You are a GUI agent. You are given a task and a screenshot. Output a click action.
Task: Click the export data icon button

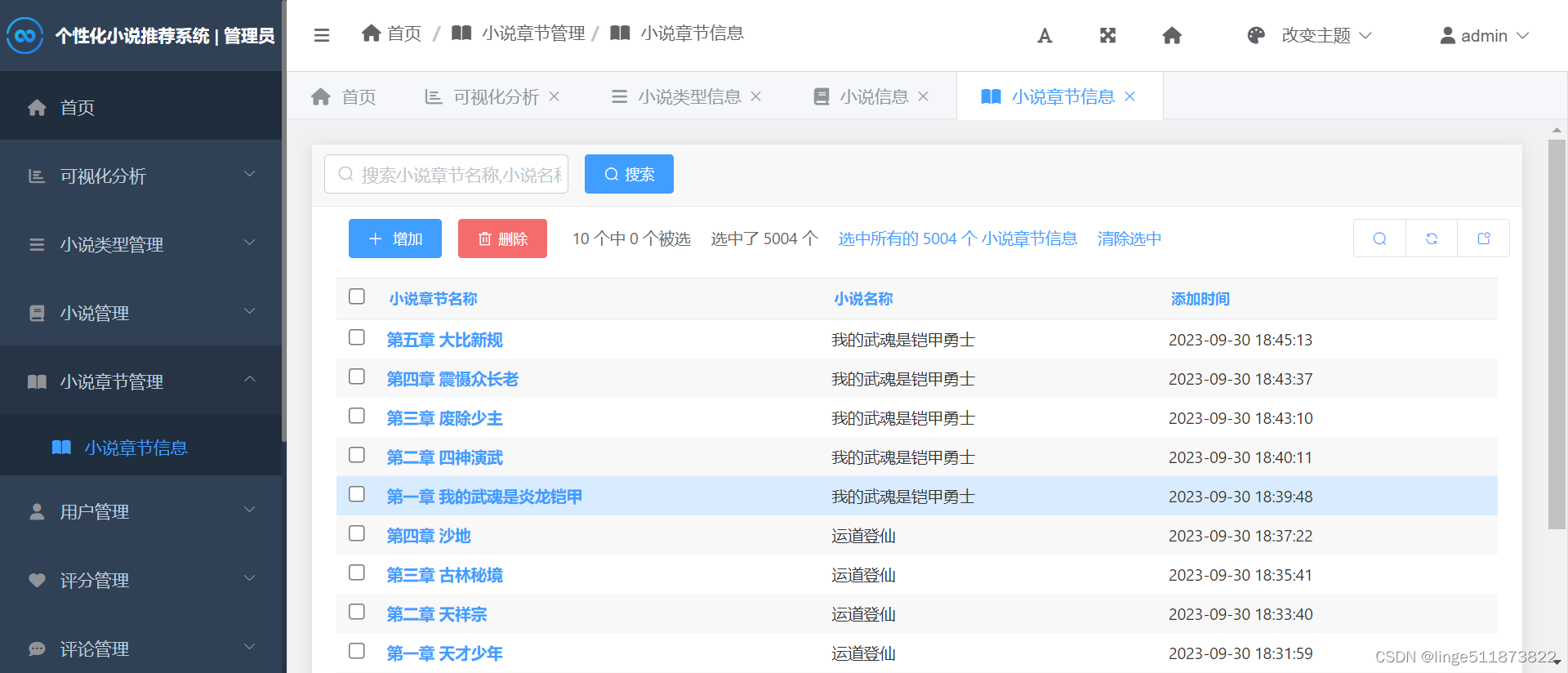coord(1483,238)
